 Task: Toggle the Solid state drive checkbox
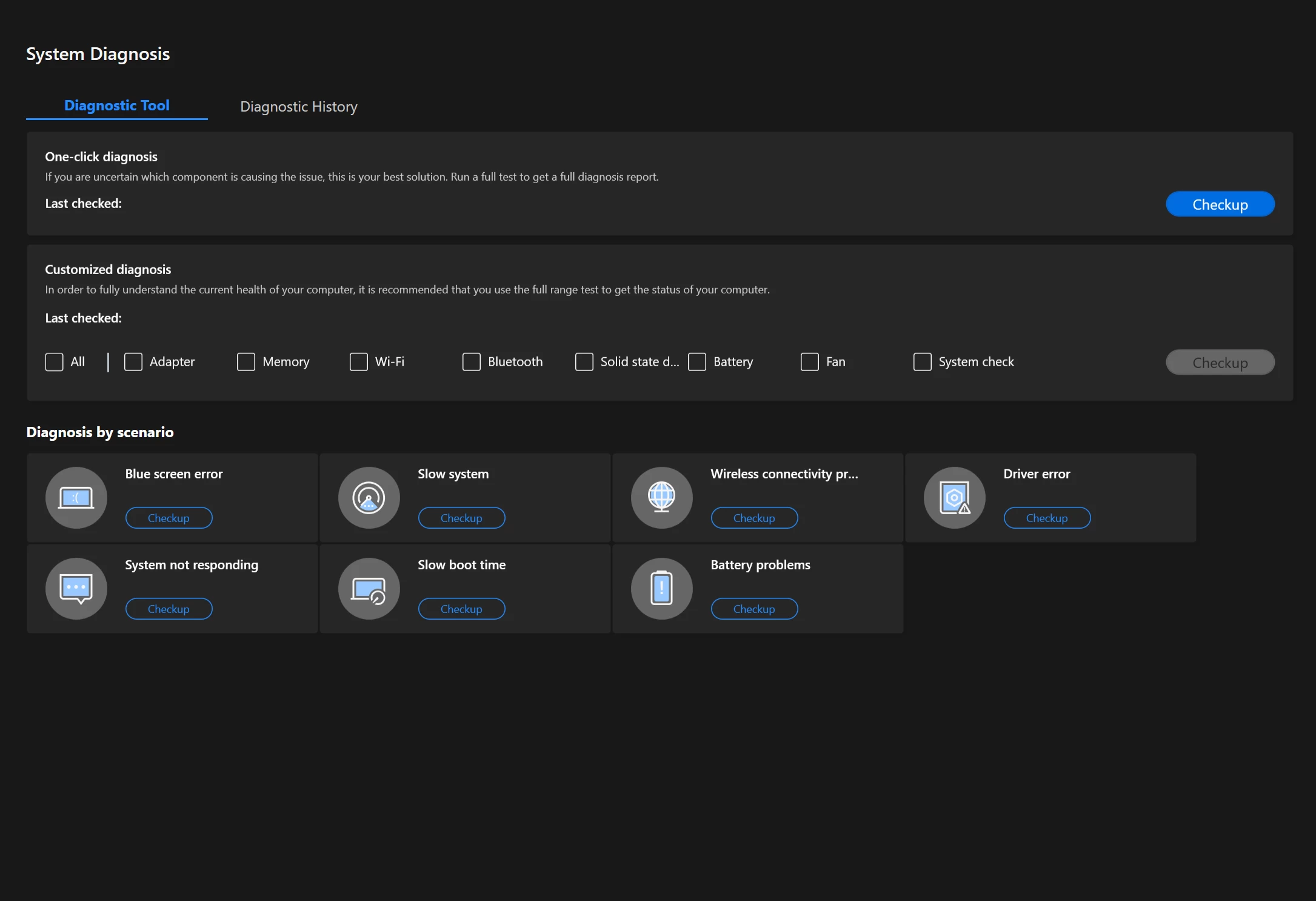click(584, 362)
